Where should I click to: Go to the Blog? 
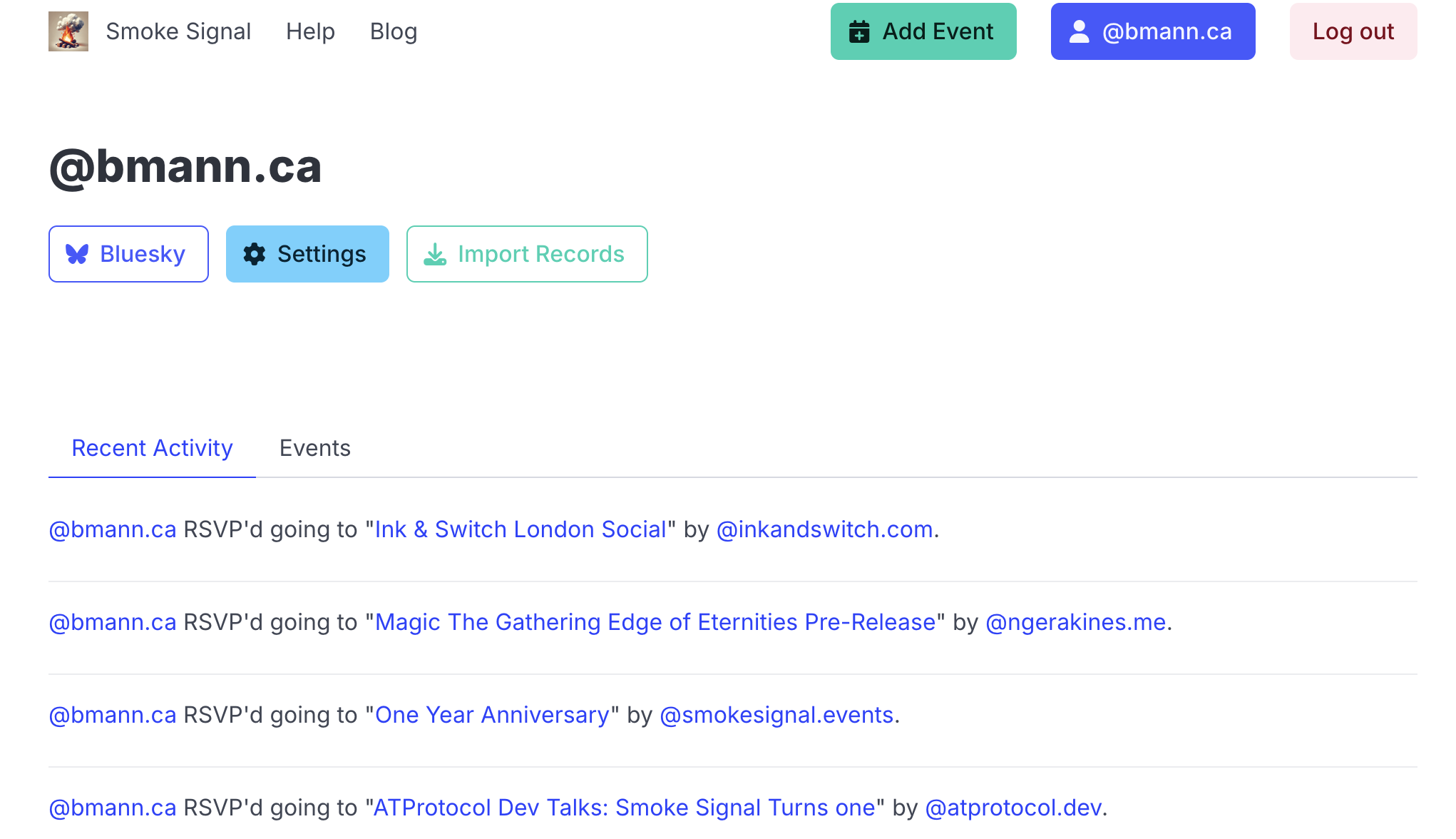tap(394, 31)
